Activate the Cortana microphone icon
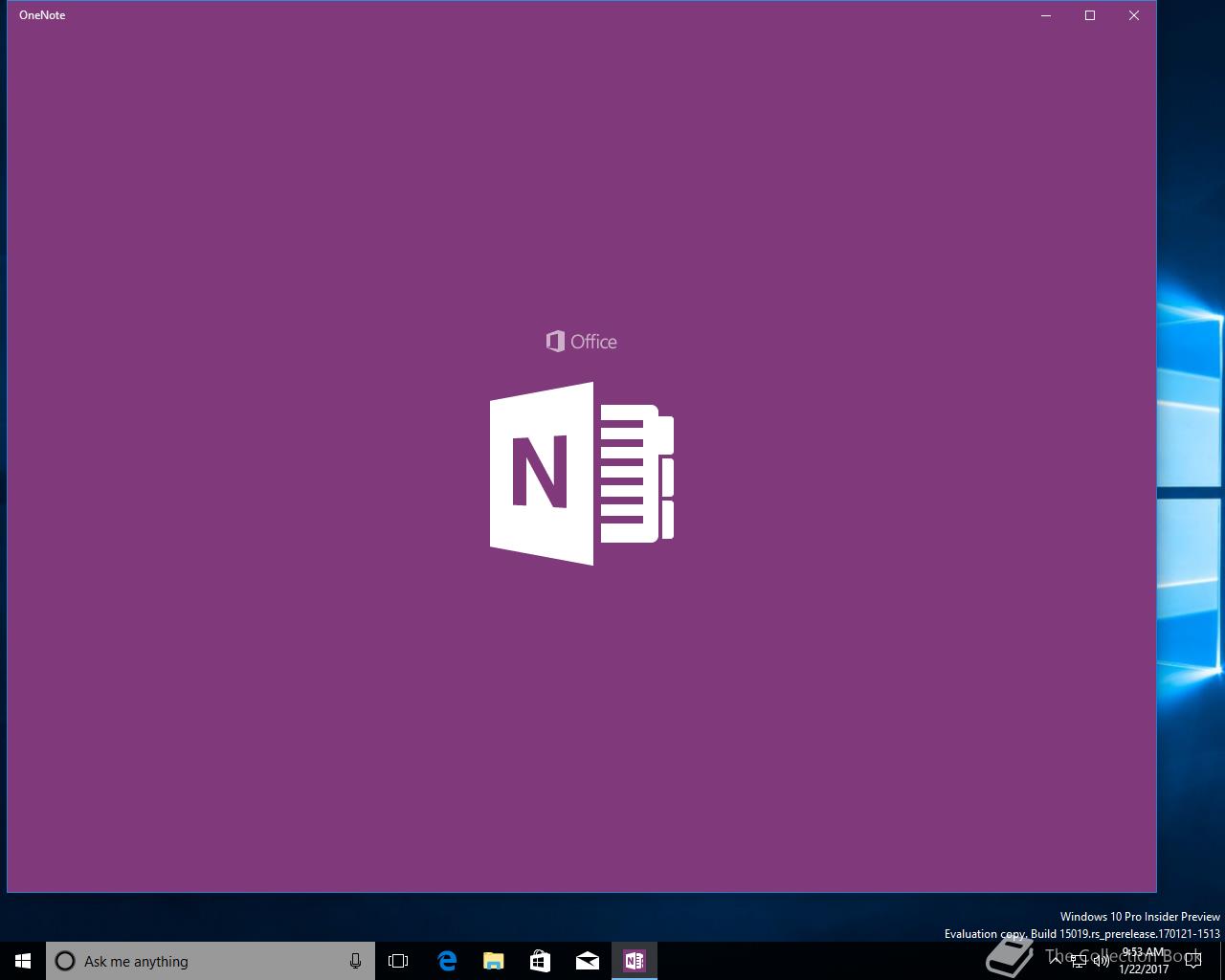This screenshot has height=980, width=1225. coord(355,961)
